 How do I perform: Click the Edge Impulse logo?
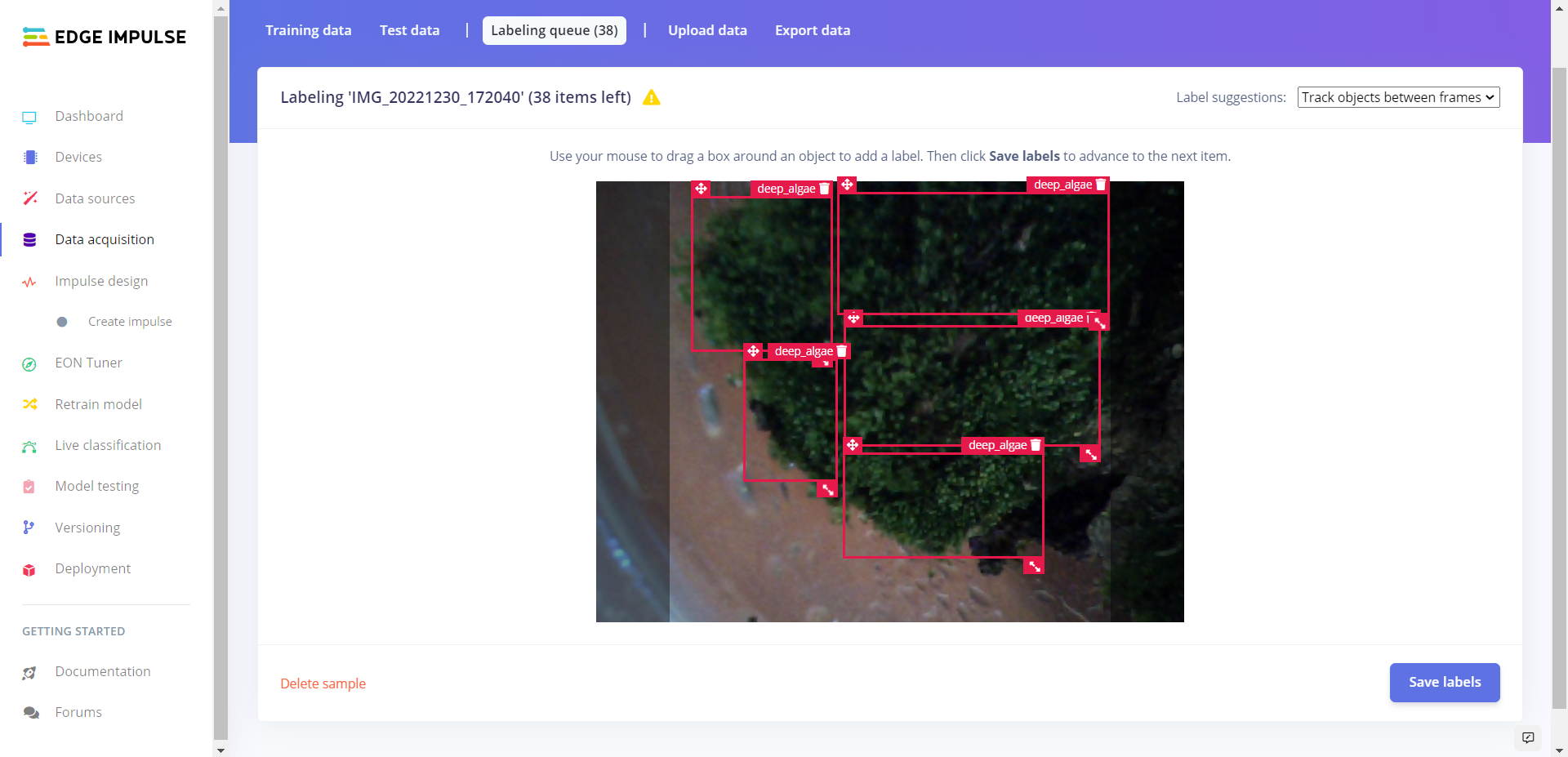tap(105, 37)
